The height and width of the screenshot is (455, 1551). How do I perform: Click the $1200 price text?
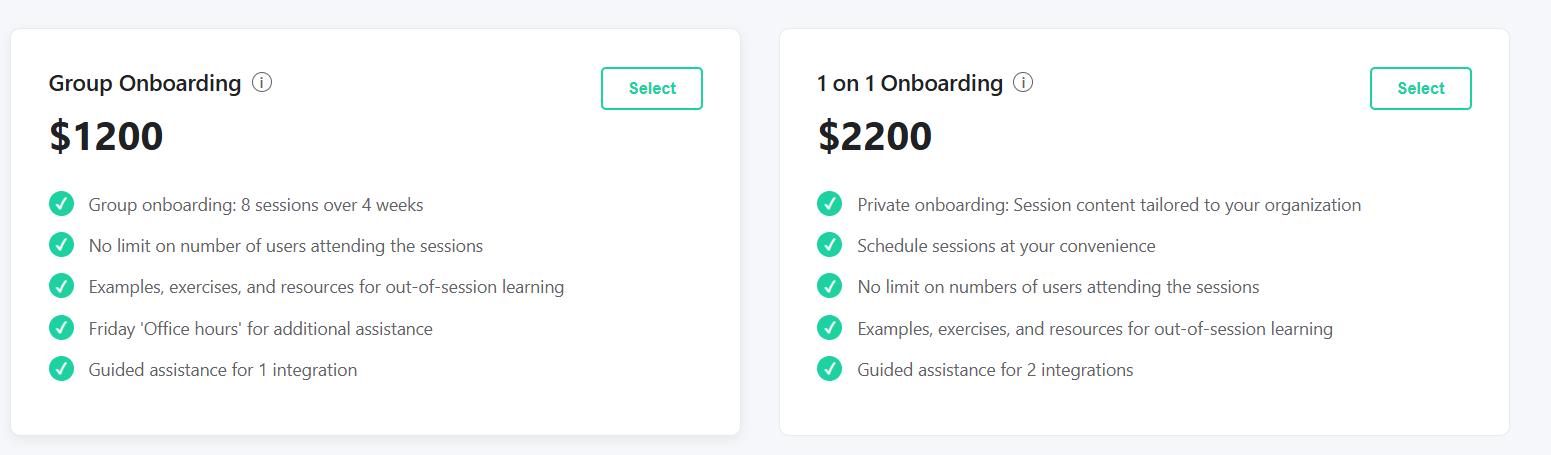point(106,136)
